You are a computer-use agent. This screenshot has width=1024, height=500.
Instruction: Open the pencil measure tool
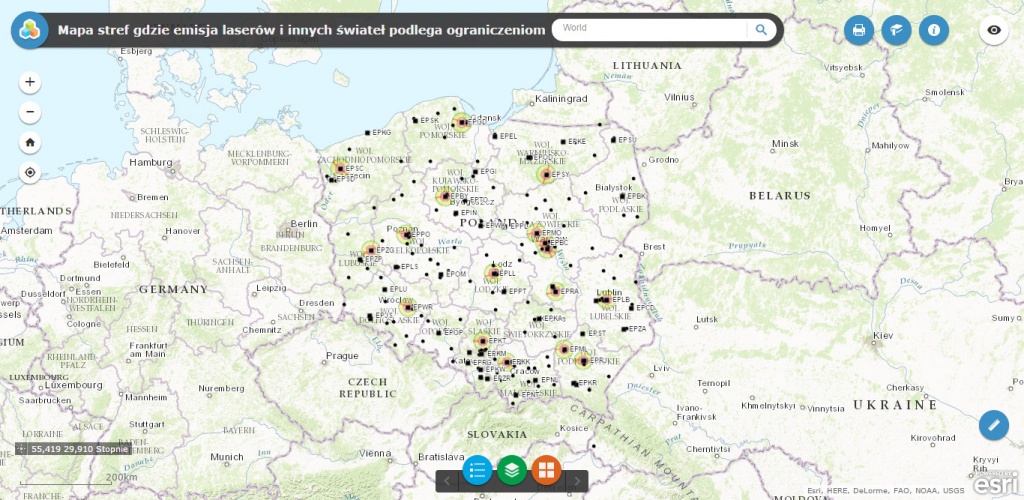pos(994,425)
